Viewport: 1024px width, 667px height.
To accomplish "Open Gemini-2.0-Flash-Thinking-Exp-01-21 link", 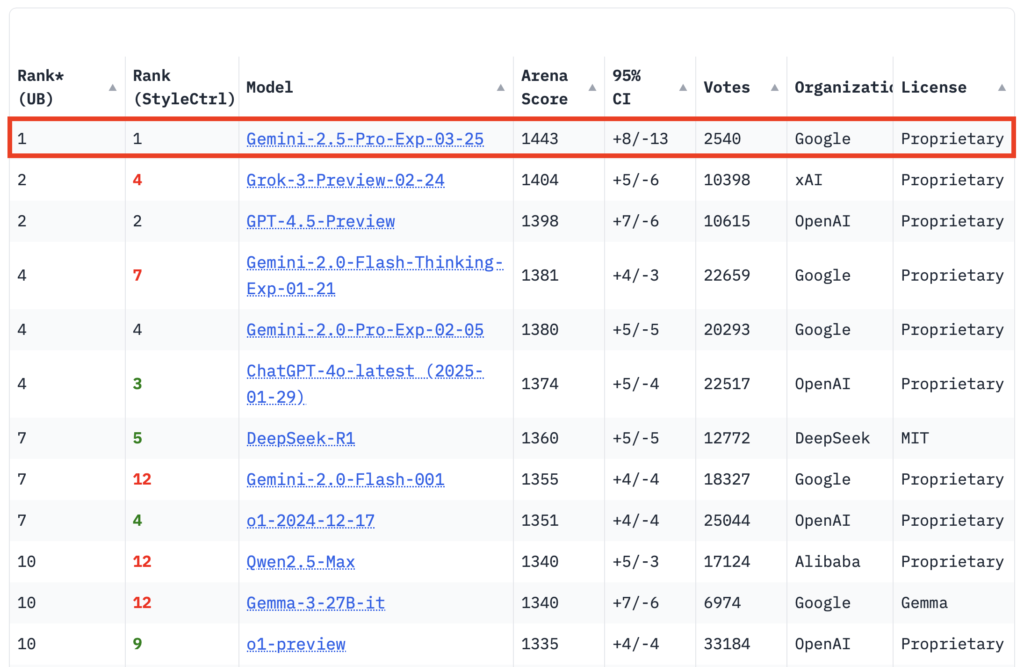I will click(x=375, y=275).
